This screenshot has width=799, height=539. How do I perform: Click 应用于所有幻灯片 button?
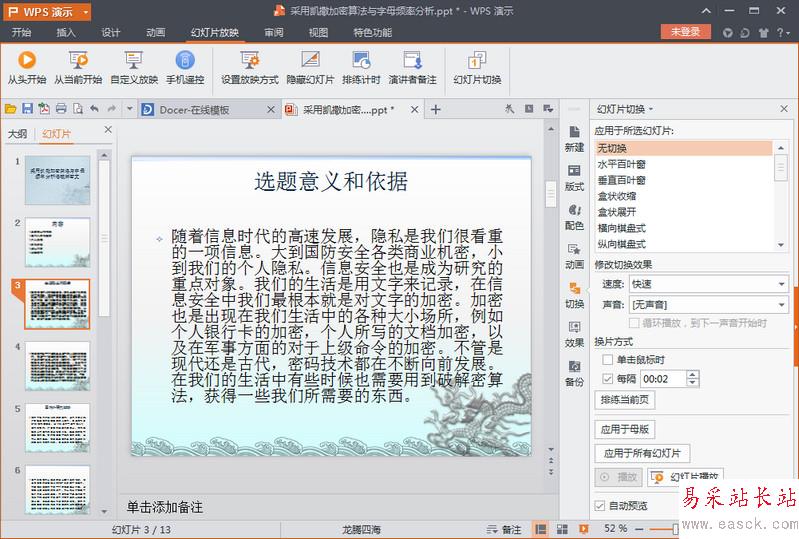[x=642, y=453]
